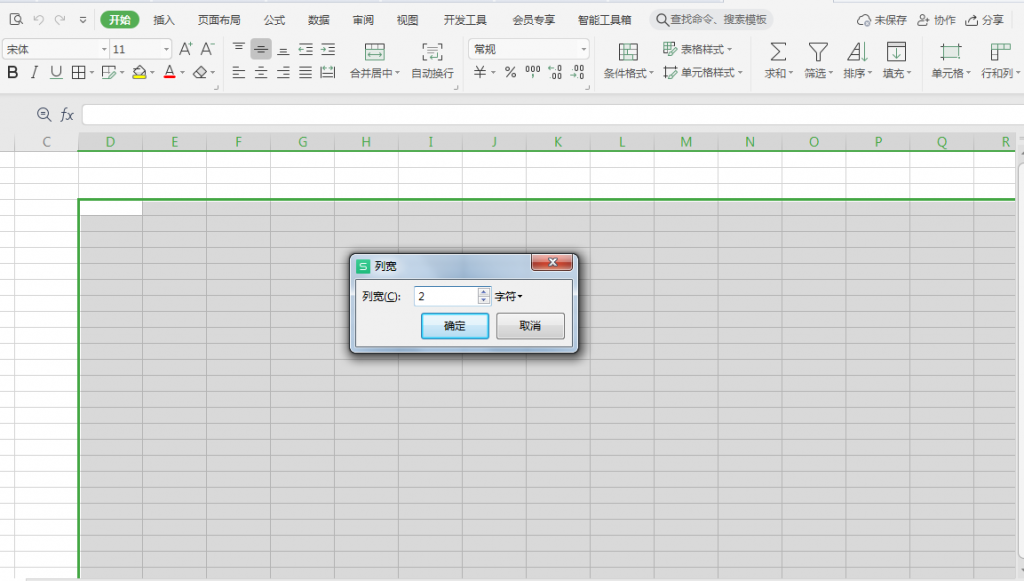Close the column width dialog
The width and height of the screenshot is (1024, 581).
tap(552, 262)
